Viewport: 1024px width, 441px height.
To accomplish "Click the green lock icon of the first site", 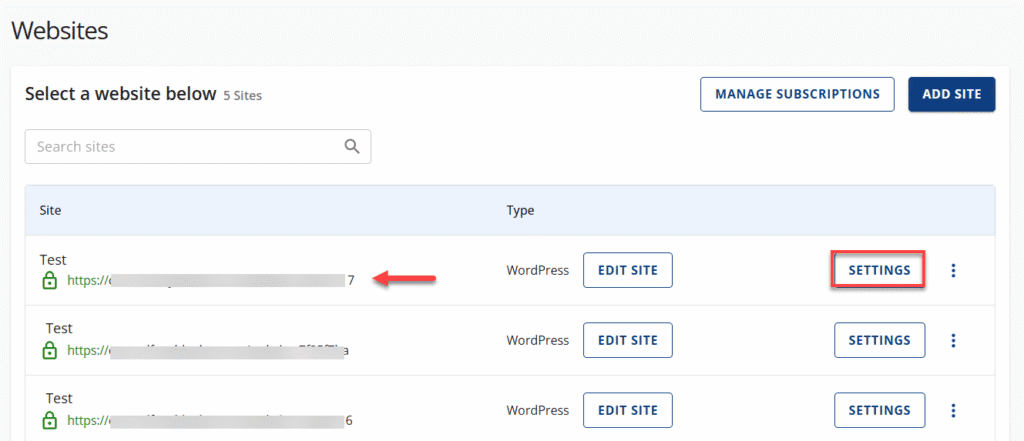I will tap(50, 281).
